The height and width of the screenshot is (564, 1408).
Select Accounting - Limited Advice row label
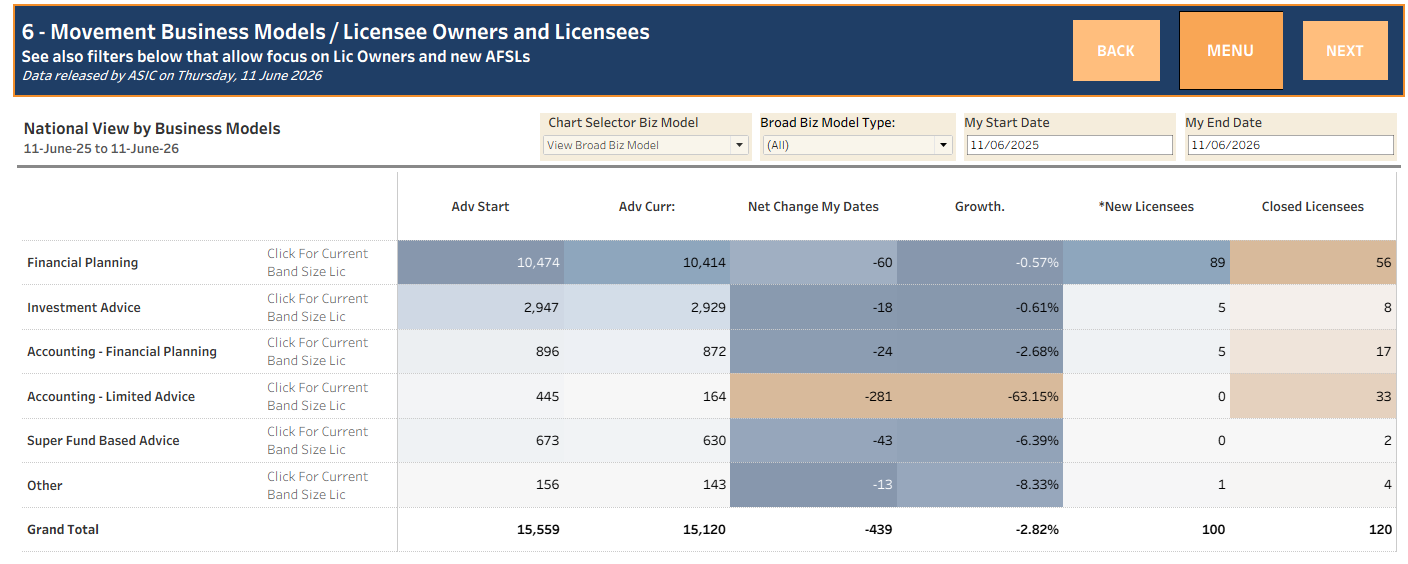point(111,396)
